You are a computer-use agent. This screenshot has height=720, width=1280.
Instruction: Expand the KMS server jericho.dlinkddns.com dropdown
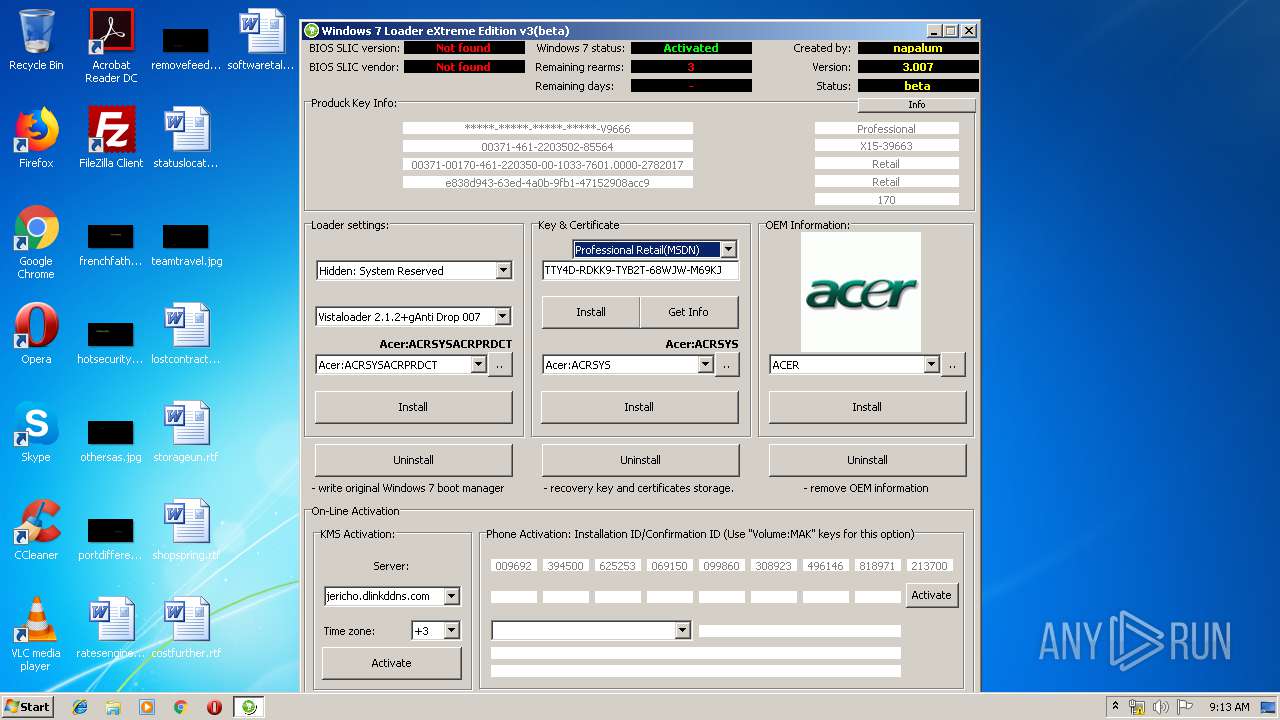(451, 596)
